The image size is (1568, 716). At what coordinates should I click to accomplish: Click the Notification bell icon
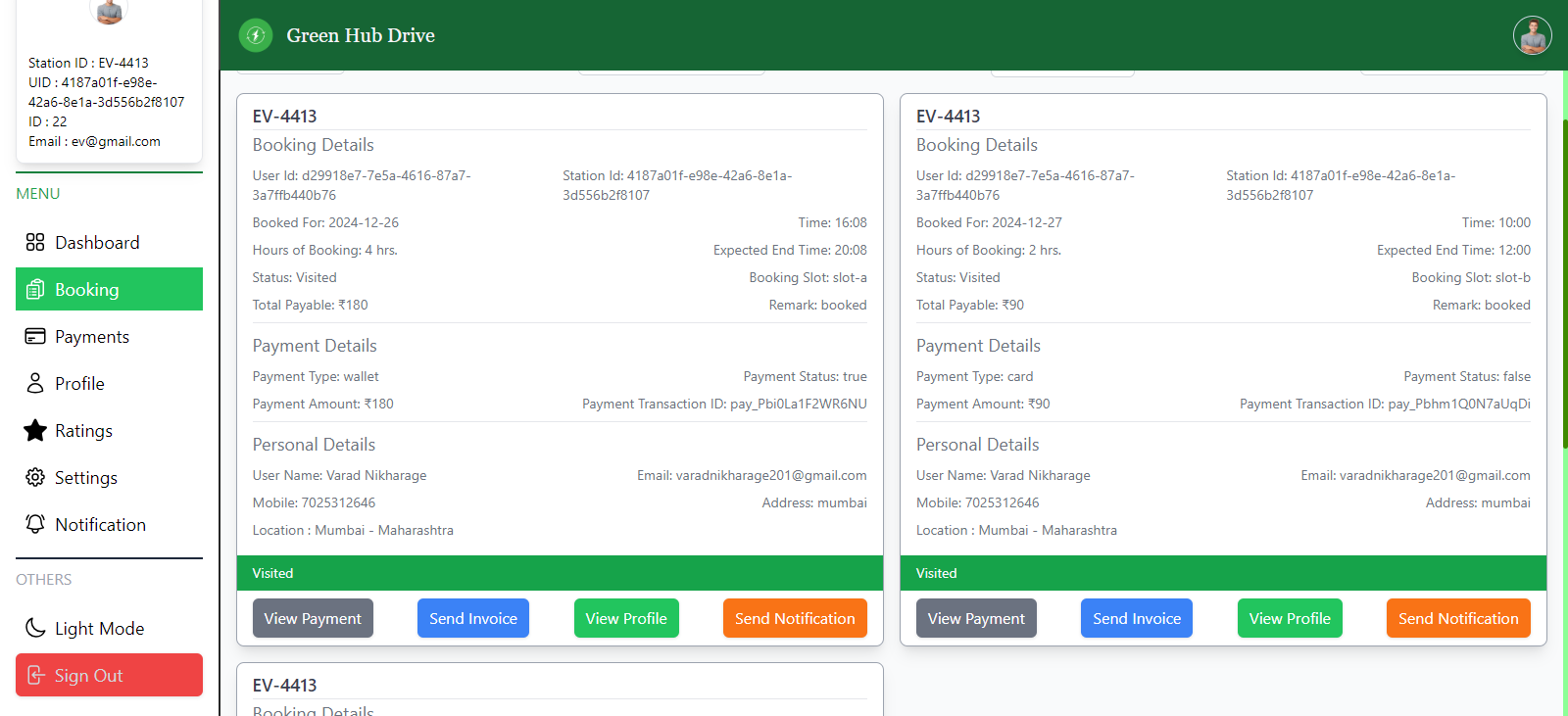click(35, 524)
